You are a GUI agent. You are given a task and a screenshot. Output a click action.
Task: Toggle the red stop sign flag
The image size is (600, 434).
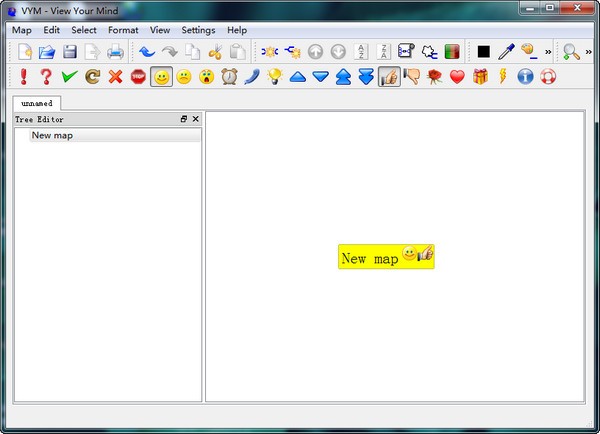coord(138,77)
